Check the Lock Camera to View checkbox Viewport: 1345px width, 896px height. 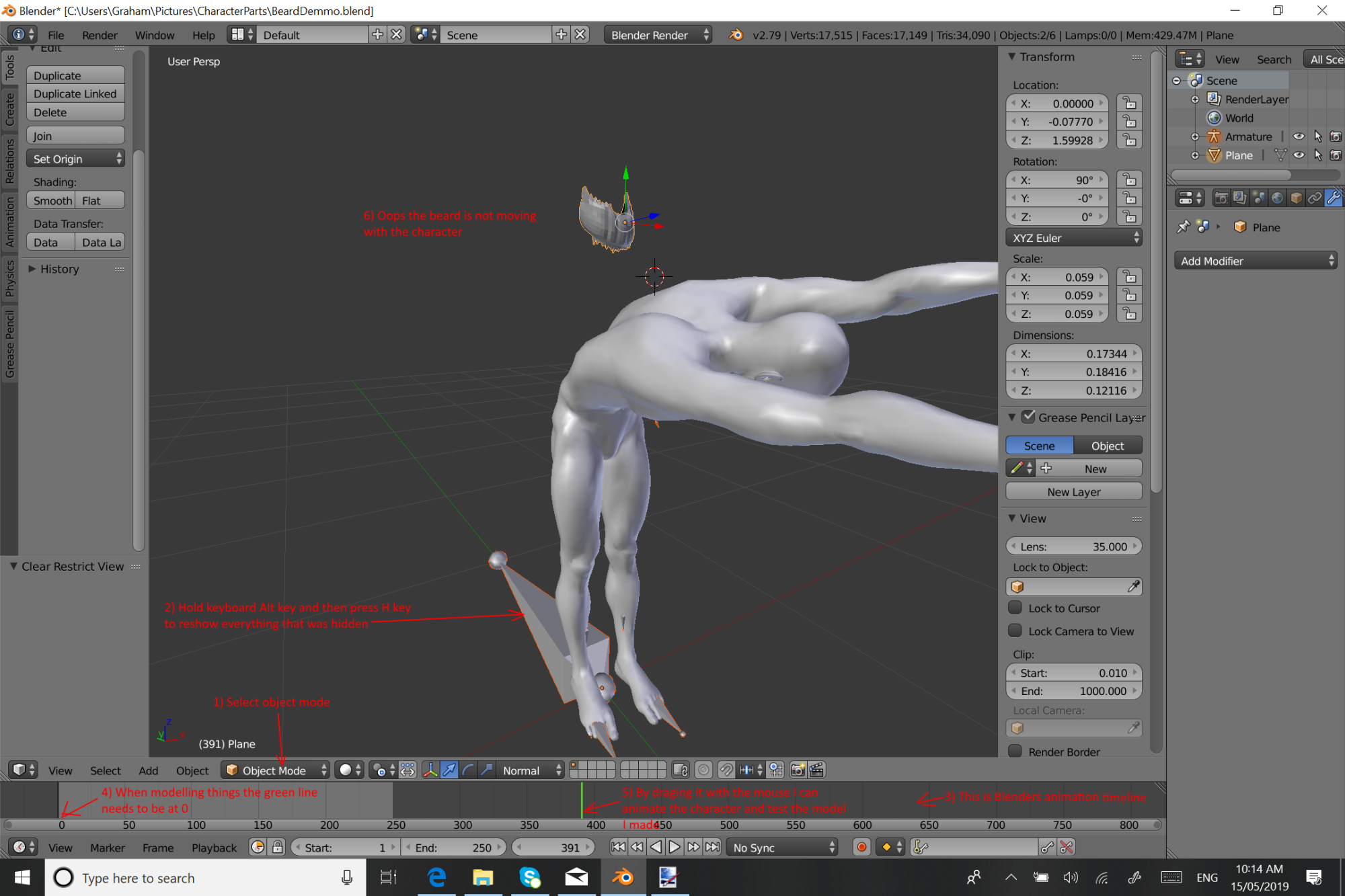1015,630
